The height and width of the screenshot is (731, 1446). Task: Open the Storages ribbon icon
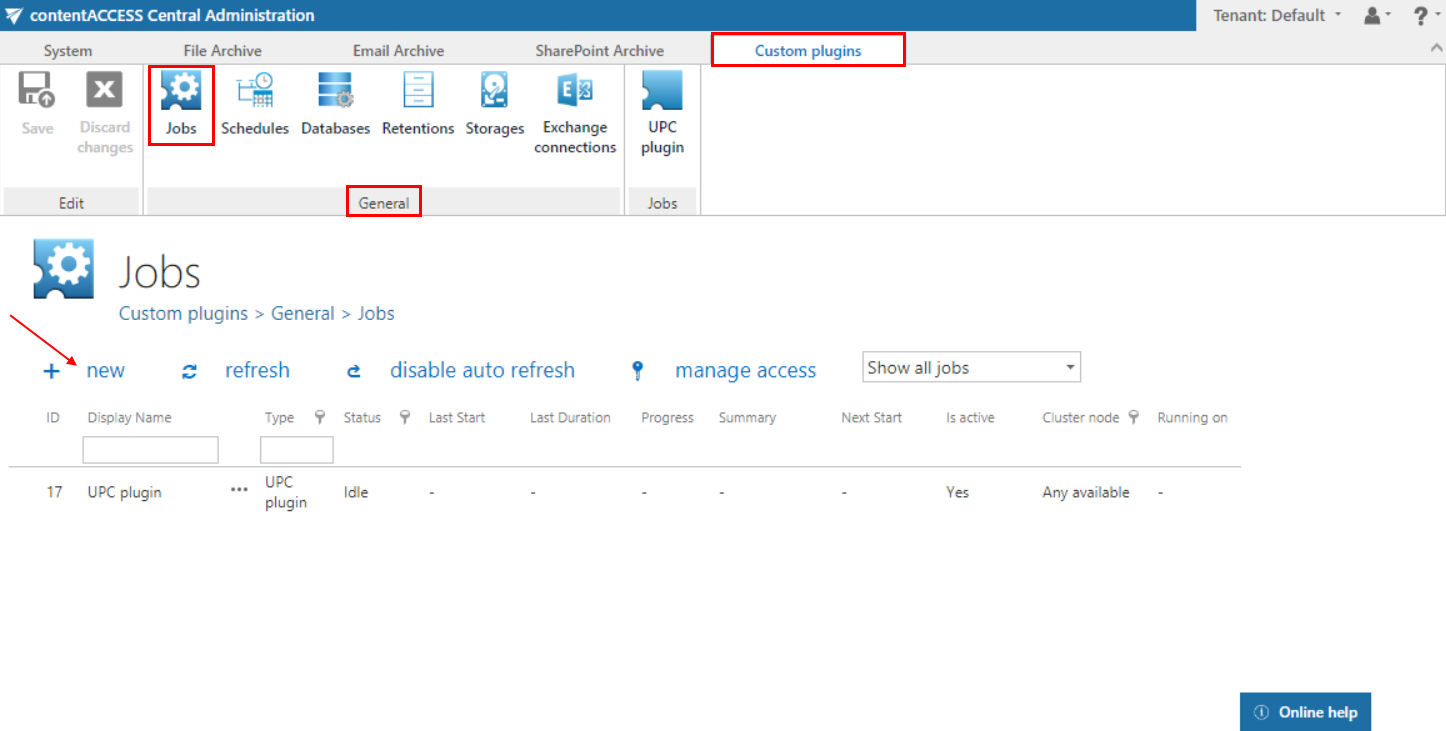[494, 104]
